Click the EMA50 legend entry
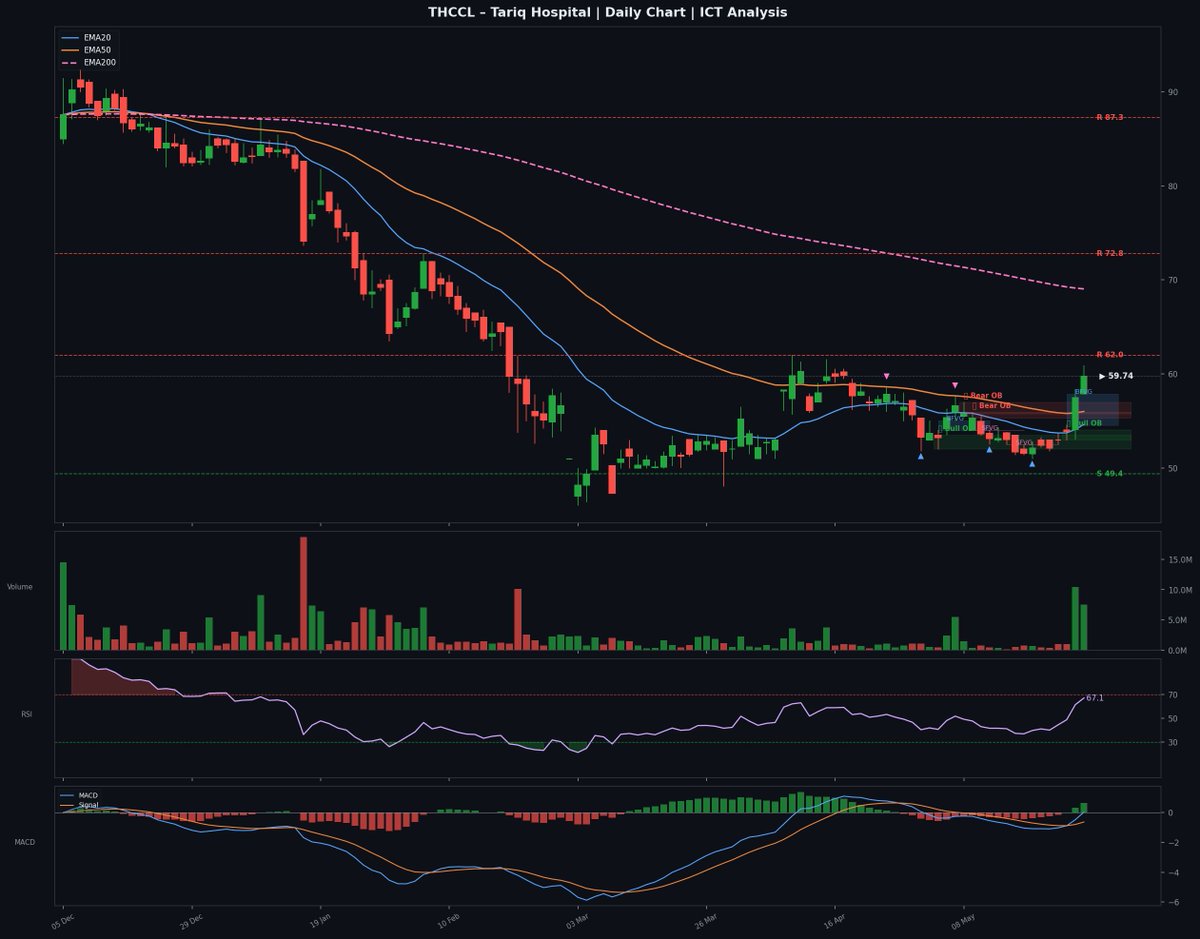1200x939 pixels. 86,50
